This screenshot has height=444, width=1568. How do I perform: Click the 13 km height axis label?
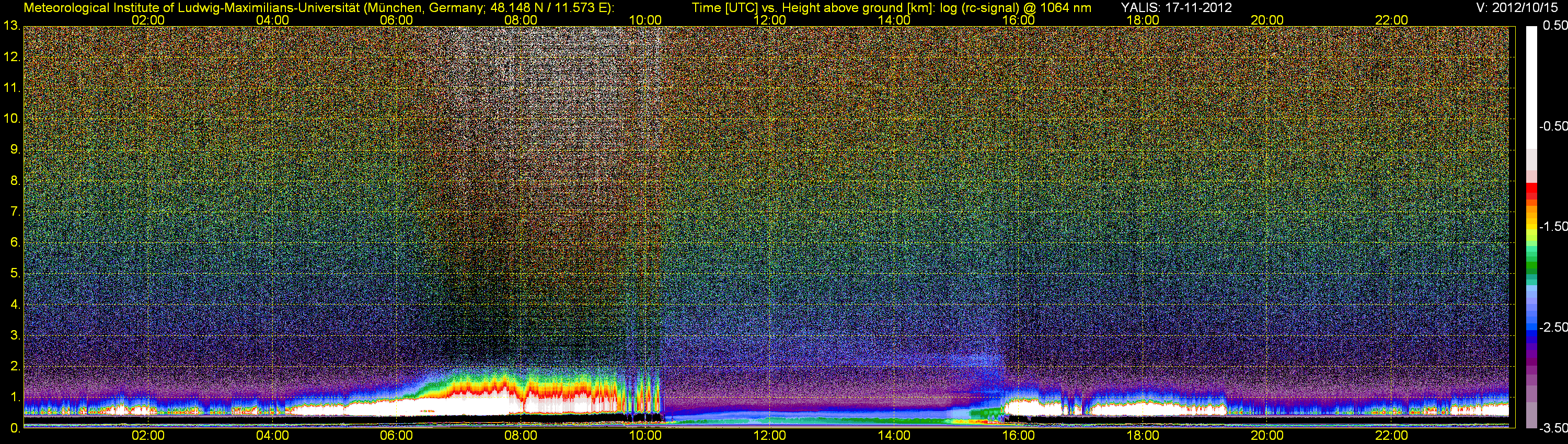pos(11,26)
